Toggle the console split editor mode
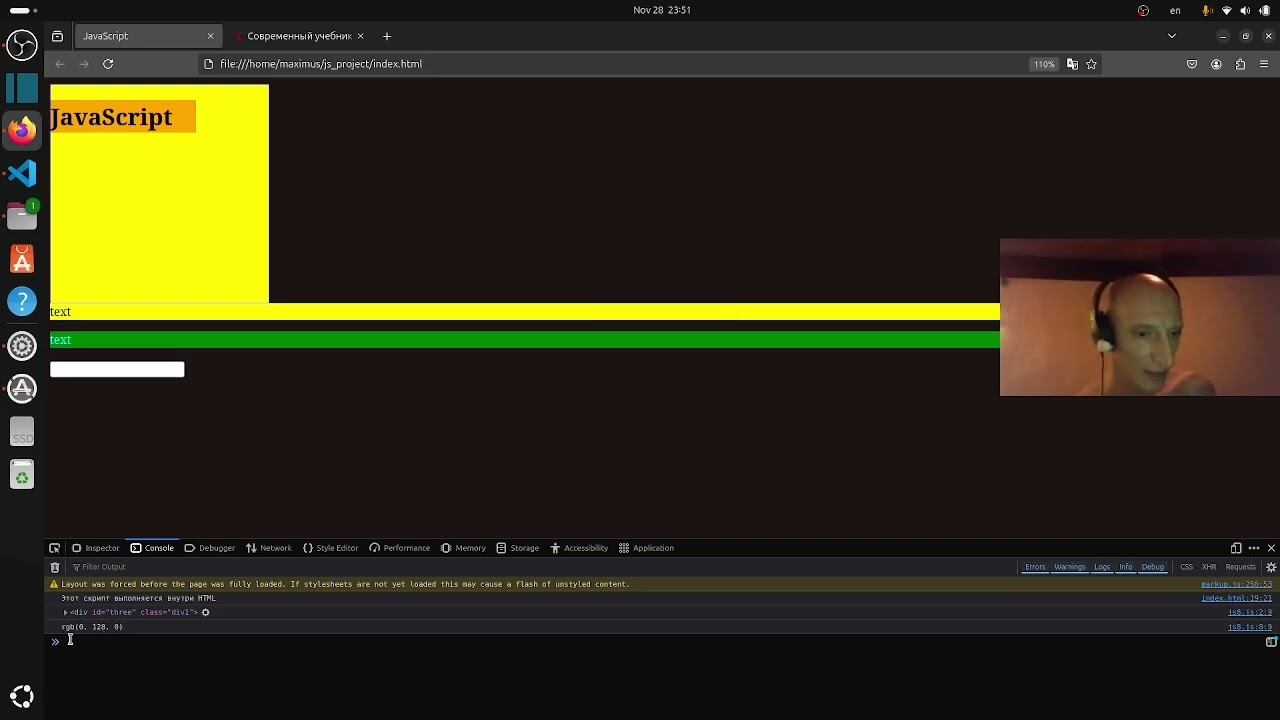 [1271, 642]
